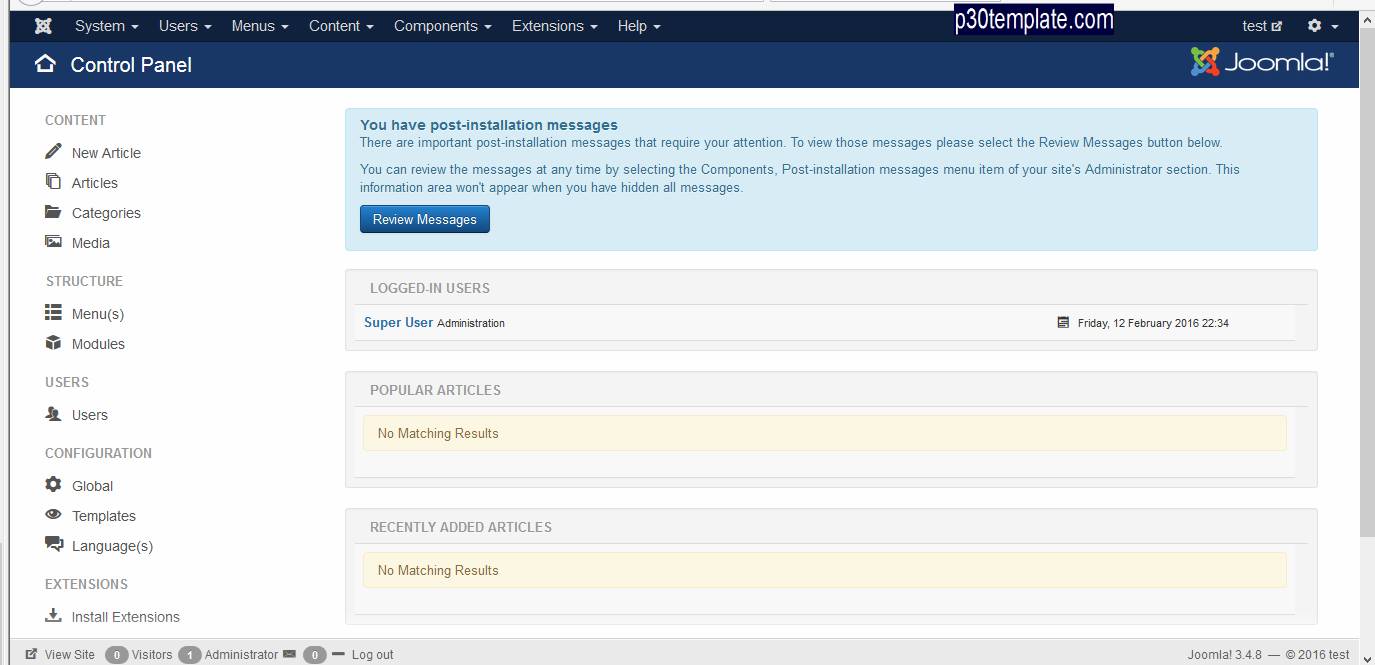Click View Site in the status bar
Viewport: 1375px width, 665px height.
point(69,654)
